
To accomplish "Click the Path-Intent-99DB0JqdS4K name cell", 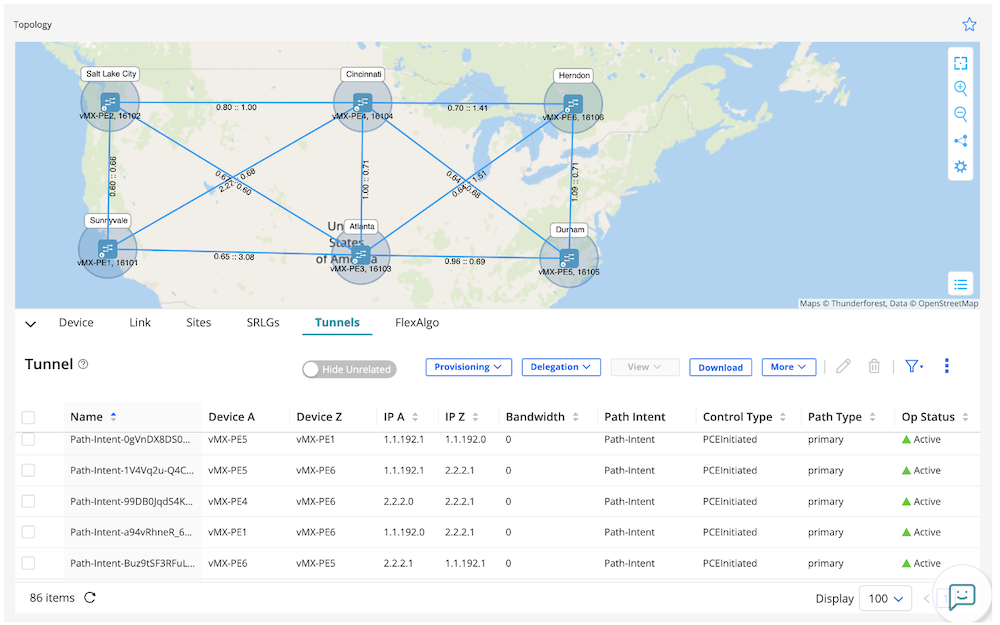I will click(131, 501).
